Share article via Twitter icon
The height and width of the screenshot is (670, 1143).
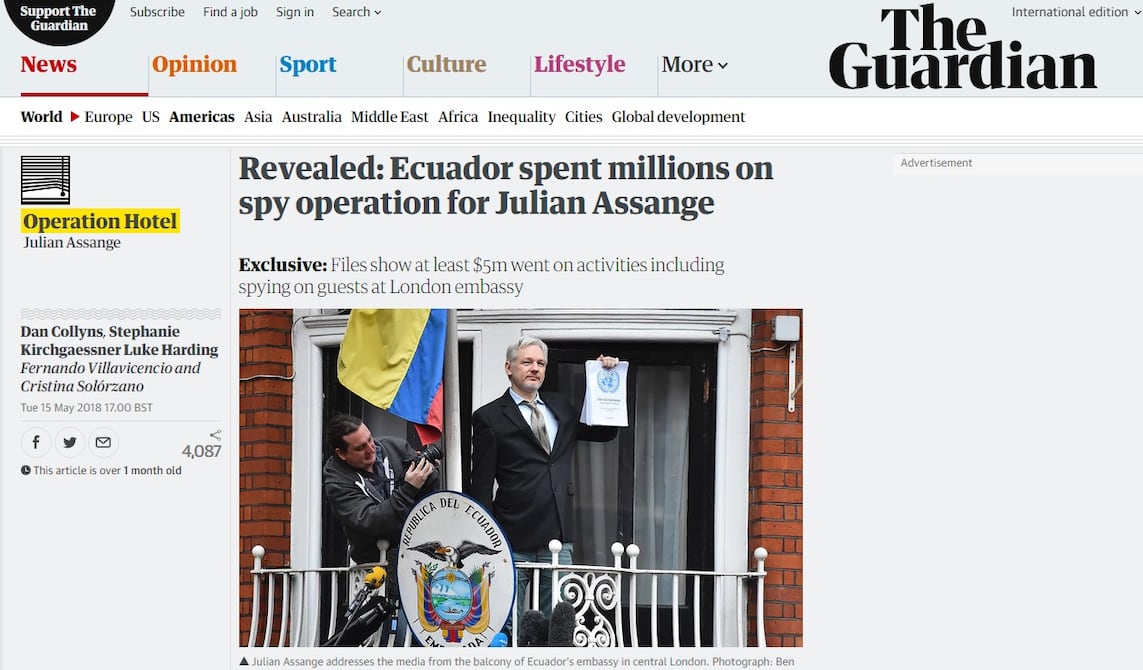pyautogui.click(x=70, y=442)
